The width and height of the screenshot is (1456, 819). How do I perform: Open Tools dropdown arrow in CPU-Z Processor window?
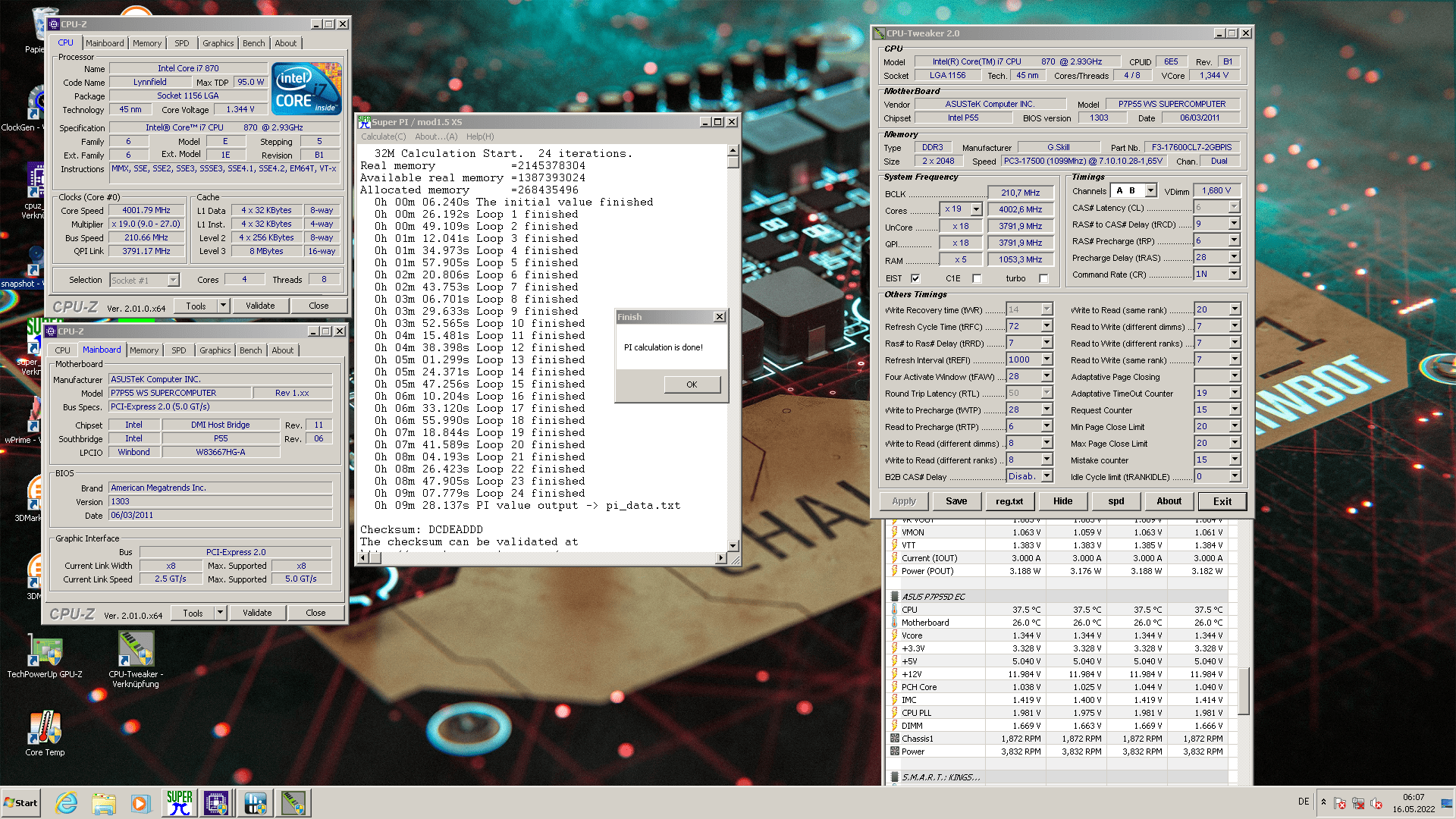(223, 306)
